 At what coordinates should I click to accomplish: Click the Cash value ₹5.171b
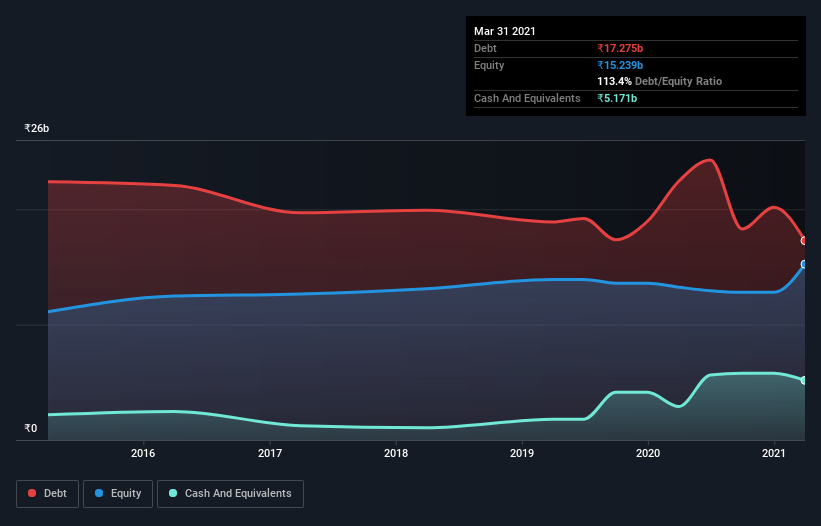click(617, 98)
